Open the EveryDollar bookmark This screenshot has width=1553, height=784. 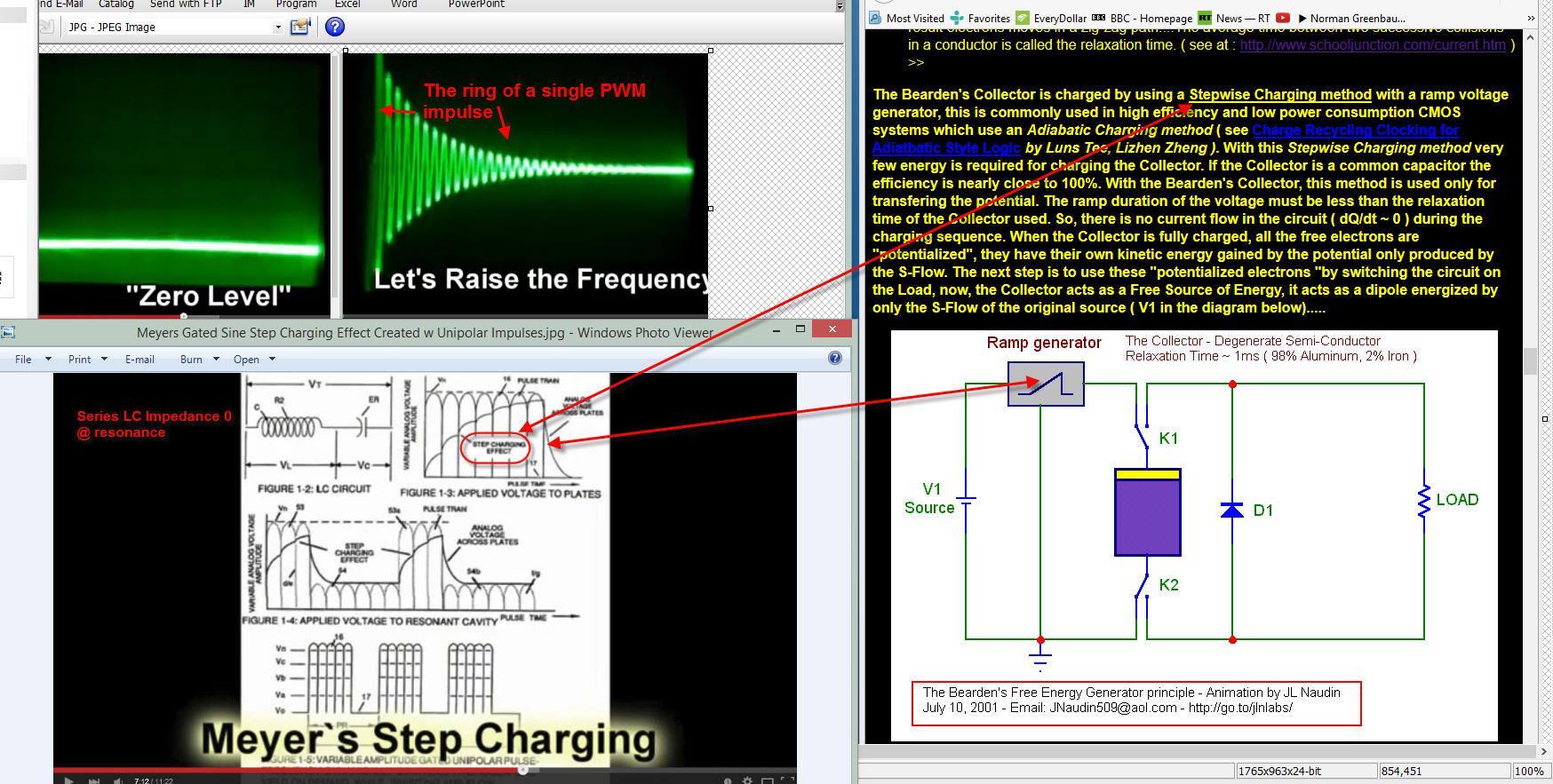(1051, 18)
